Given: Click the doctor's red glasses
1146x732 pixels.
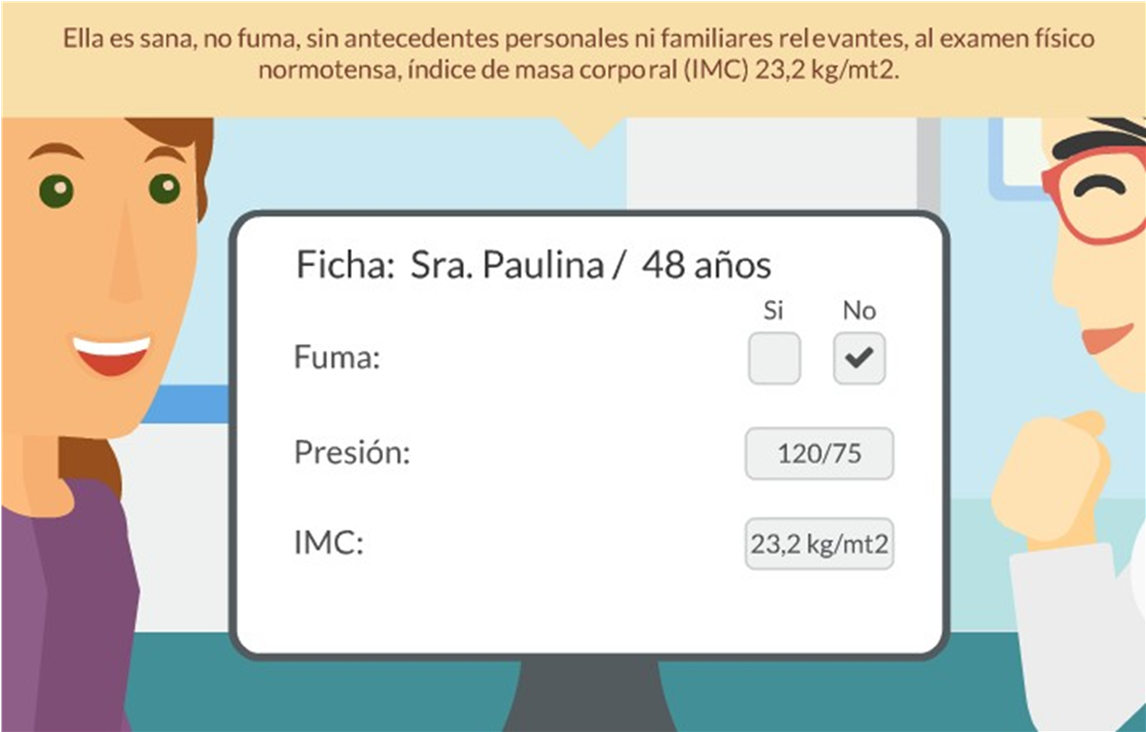Looking at the screenshot, I should [x=1092, y=197].
